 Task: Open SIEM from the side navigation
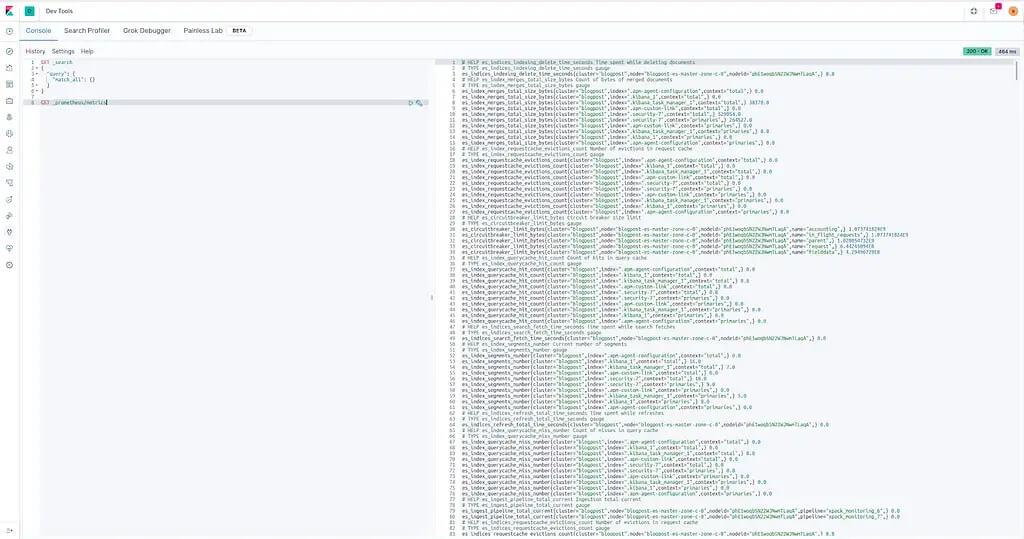(9, 216)
